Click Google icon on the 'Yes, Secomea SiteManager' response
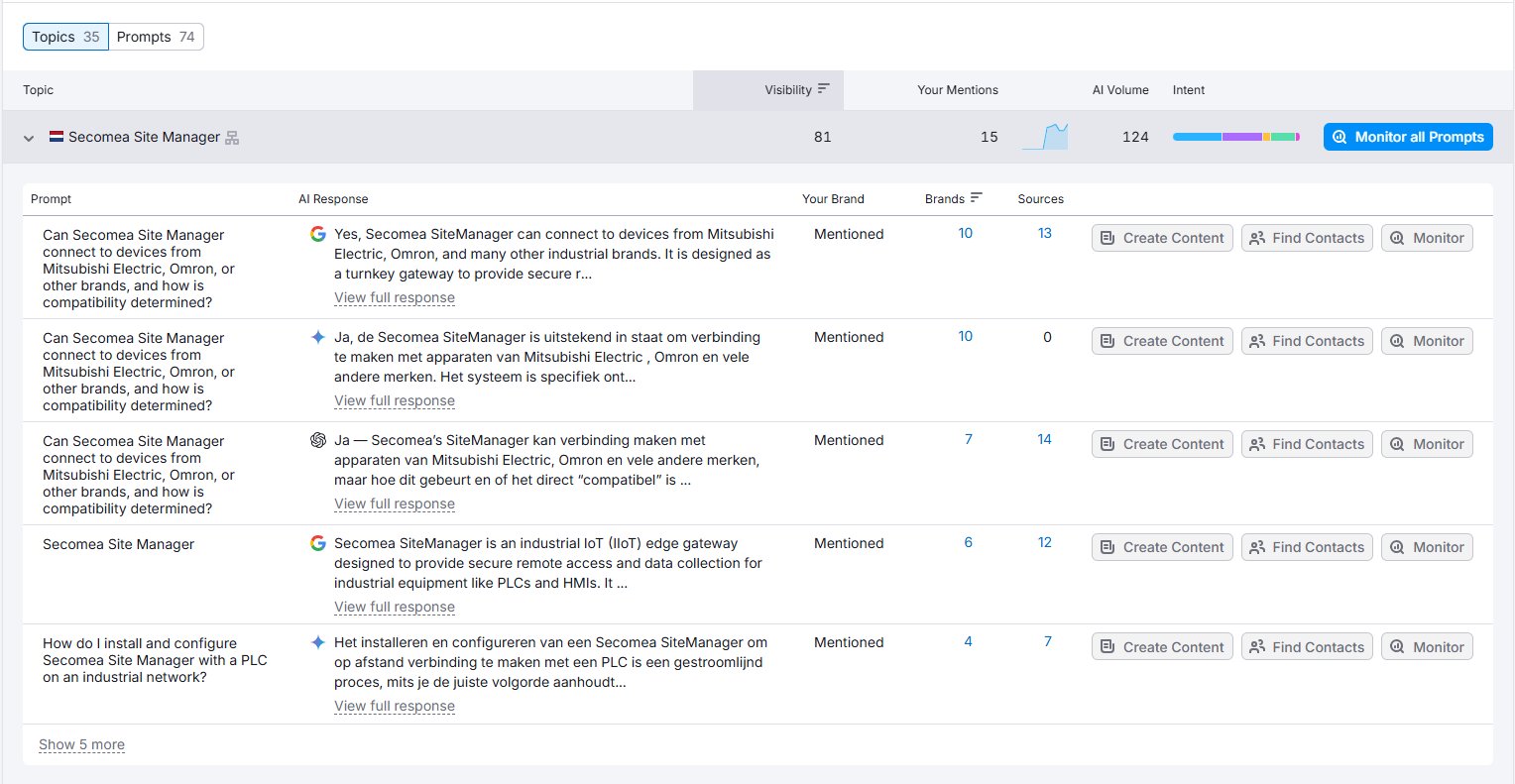The width and height of the screenshot is (1515, 784). coord(317,234)
